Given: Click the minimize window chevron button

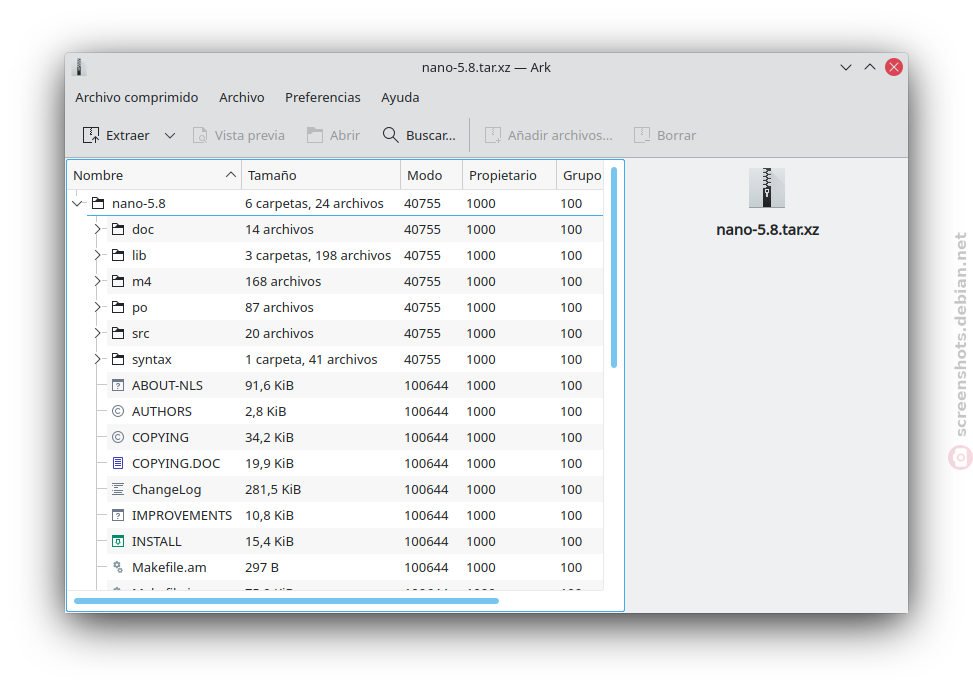Looking at the screenshot, I should pos(846,67).
